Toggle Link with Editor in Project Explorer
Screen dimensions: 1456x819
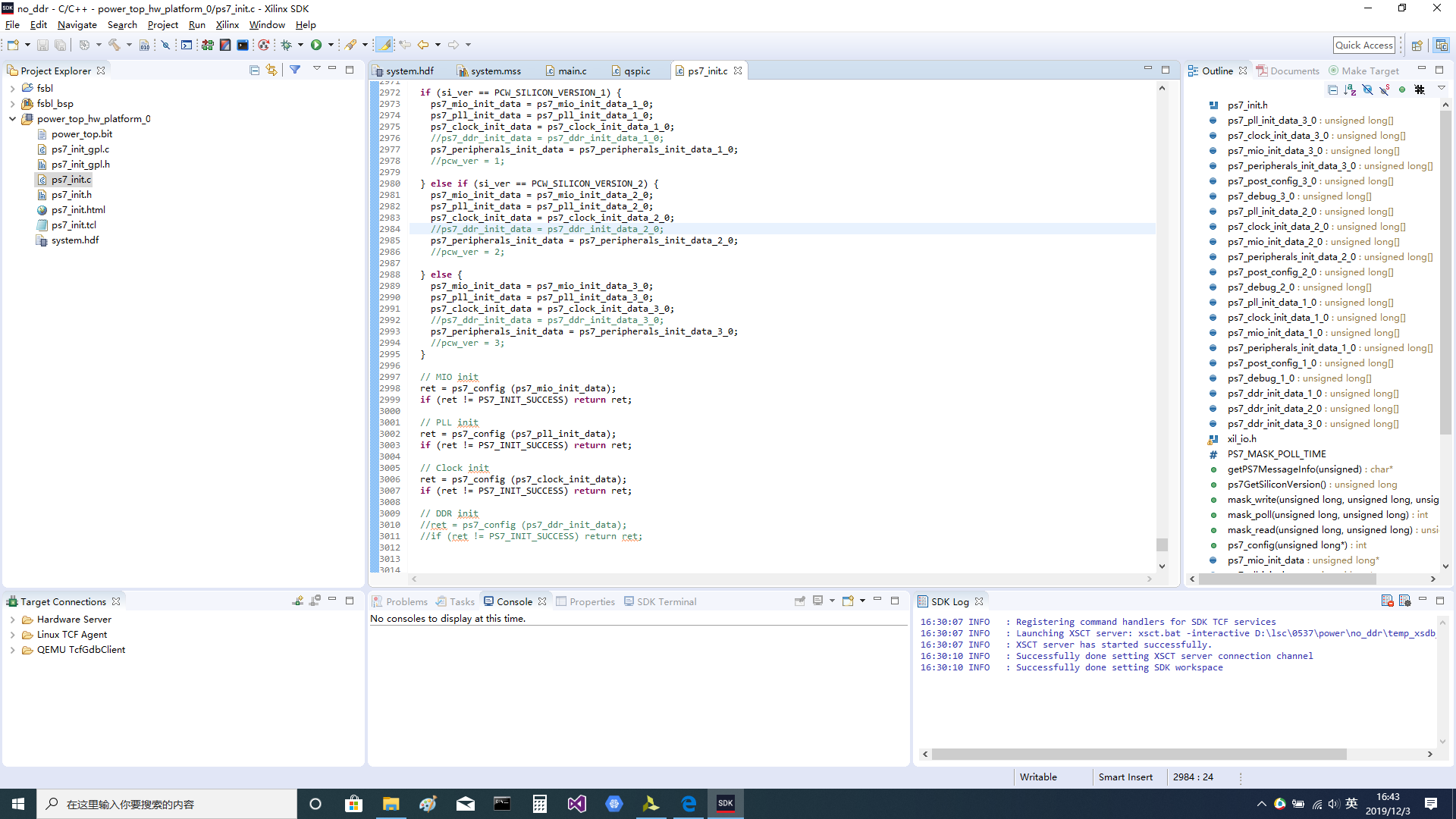(x=271, y=70)
